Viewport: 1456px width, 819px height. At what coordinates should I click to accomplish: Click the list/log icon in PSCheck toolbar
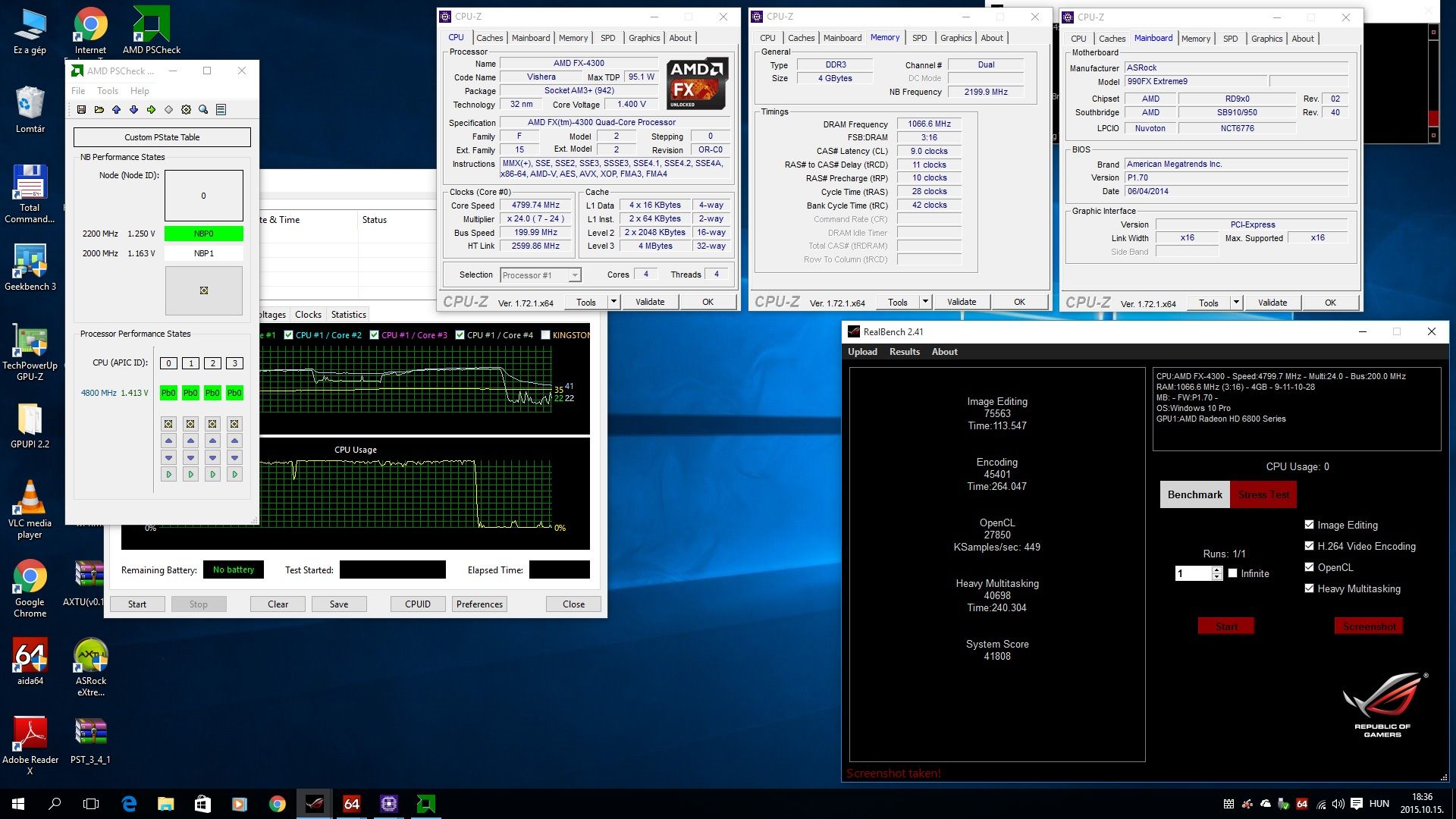click(221, 110)
